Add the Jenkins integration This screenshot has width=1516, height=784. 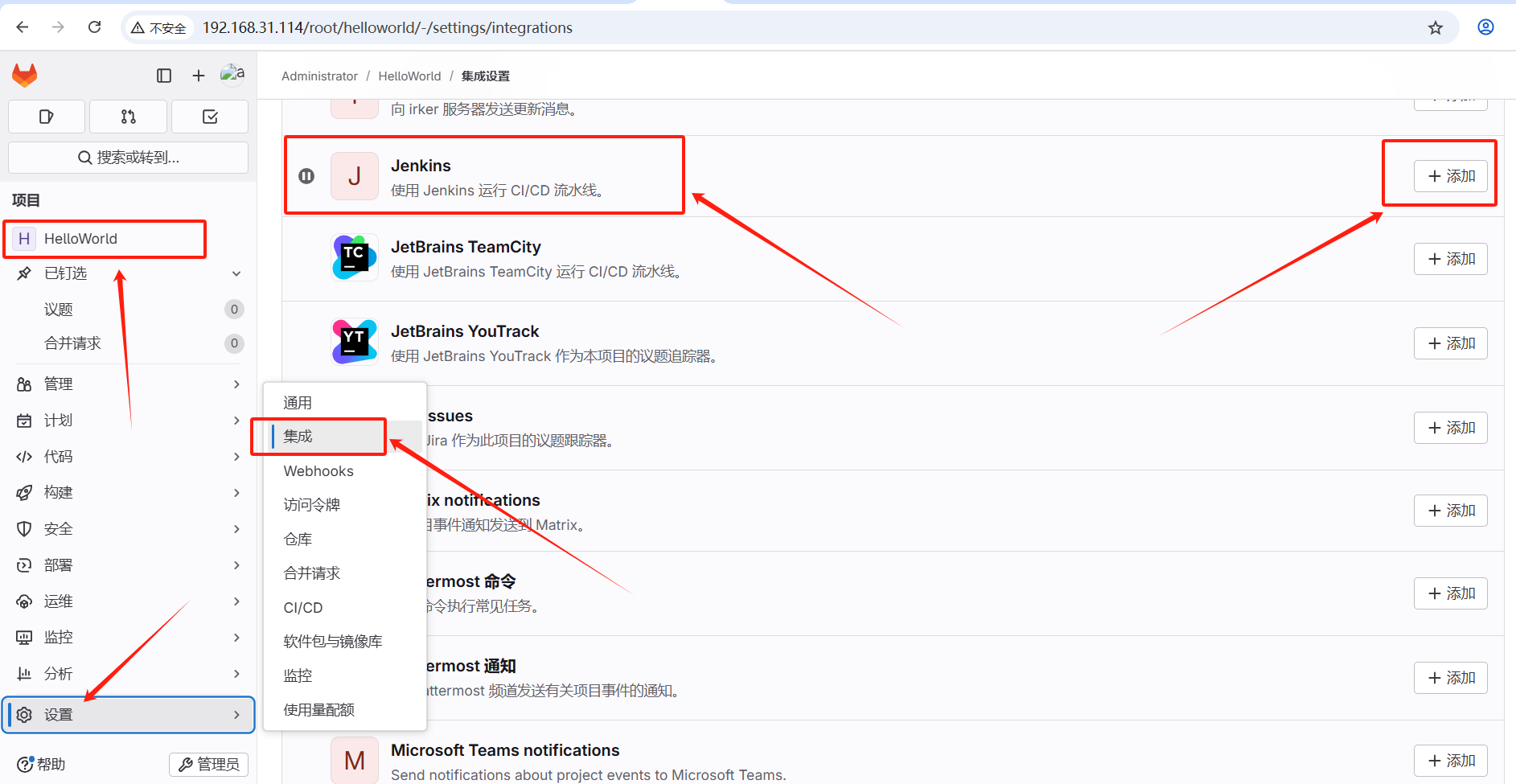coord(1451,176)
